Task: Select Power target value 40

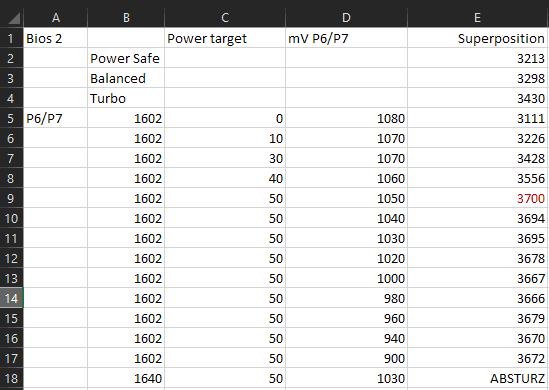Action: click(x=225, y=178)
